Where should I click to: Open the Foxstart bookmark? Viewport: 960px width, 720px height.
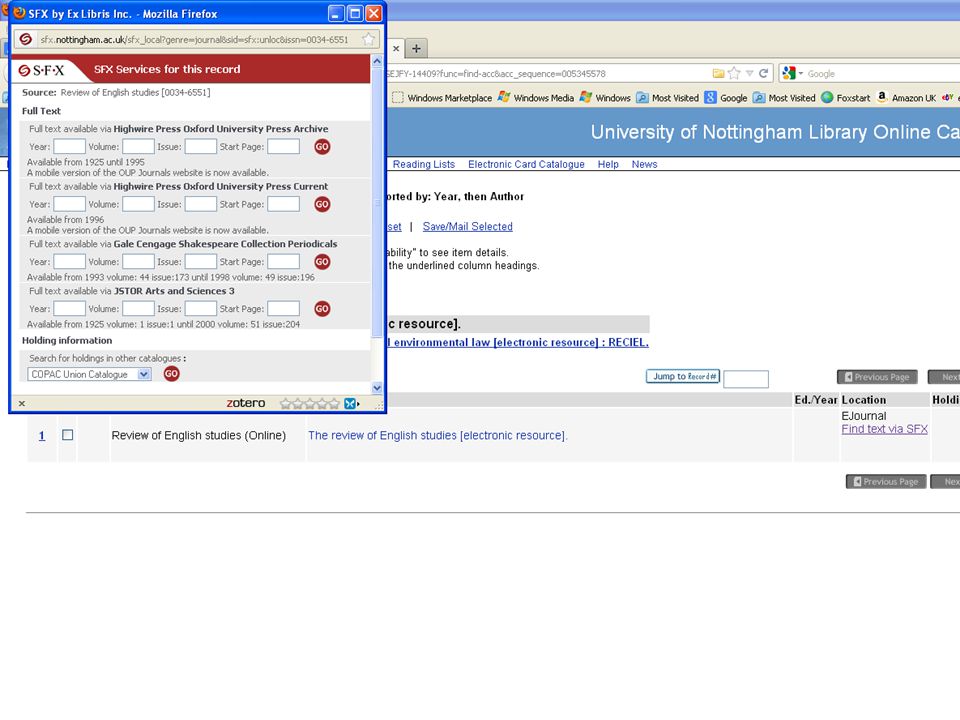tap(846, 98)
